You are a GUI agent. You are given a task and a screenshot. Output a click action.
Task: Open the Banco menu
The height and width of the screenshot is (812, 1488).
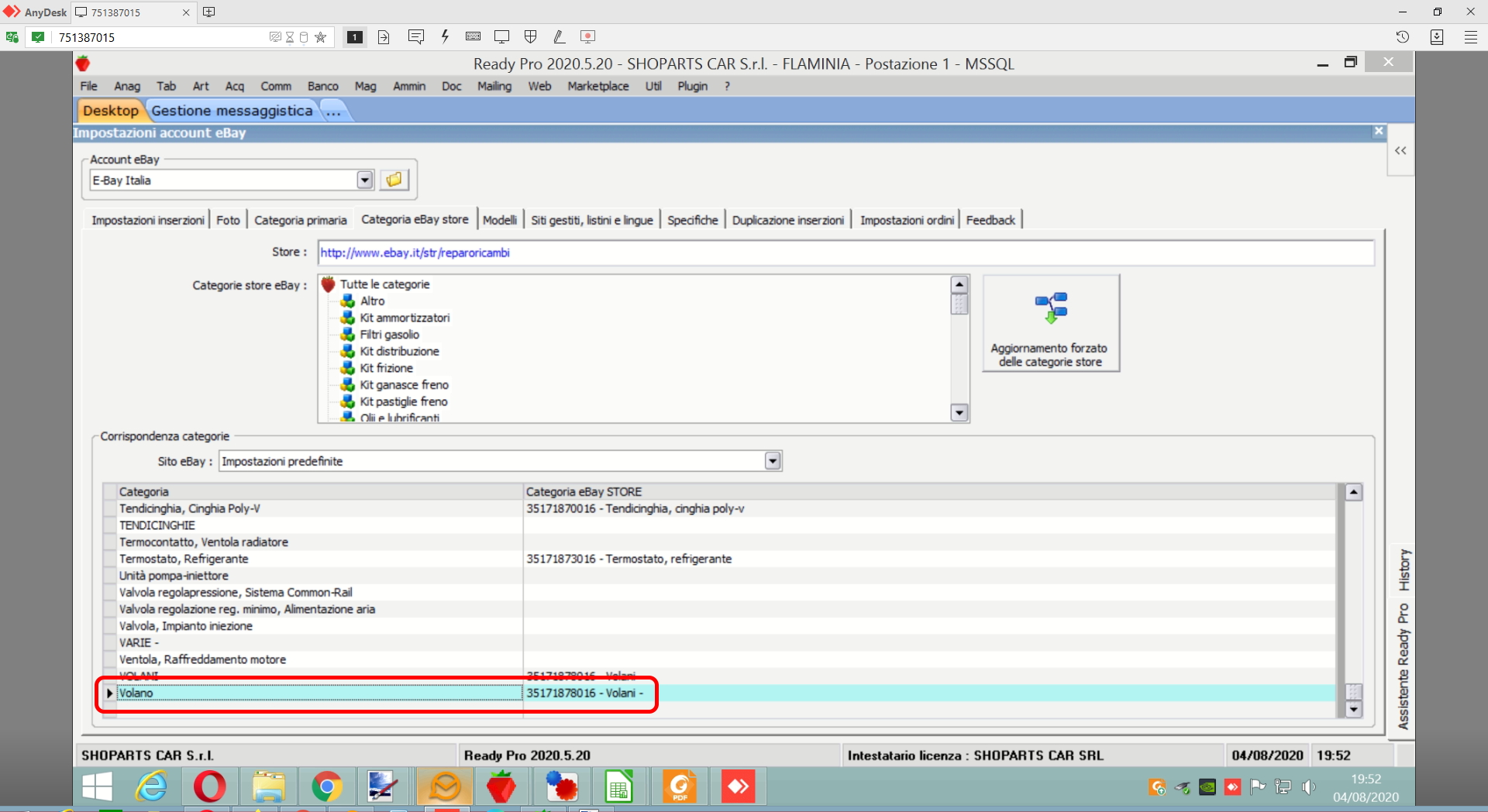(x=323, y=86)
